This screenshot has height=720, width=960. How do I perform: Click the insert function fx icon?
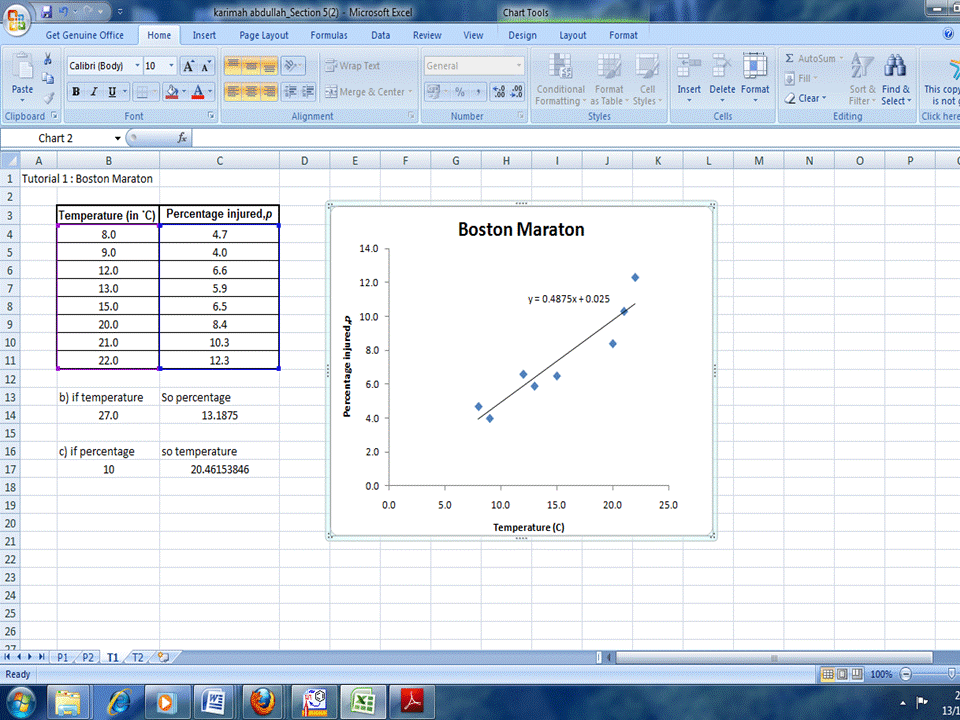click(182, 138)
